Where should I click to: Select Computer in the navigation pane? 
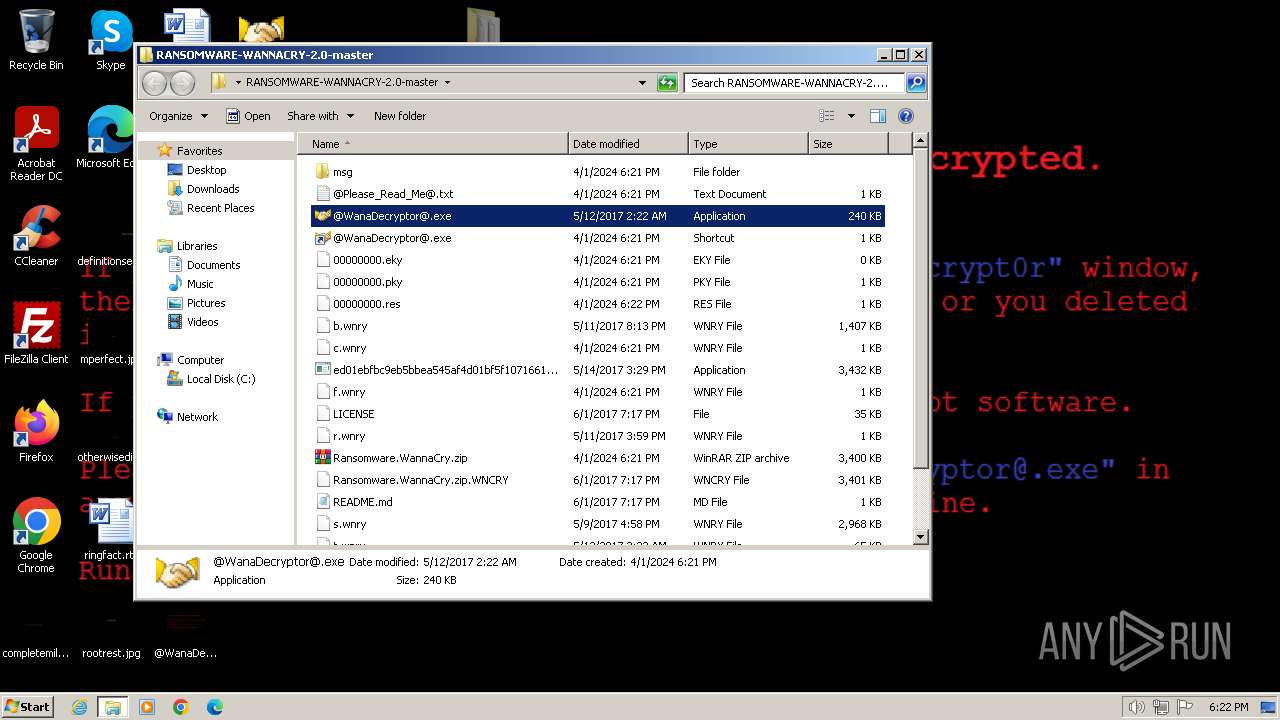(x=200, y=360)
